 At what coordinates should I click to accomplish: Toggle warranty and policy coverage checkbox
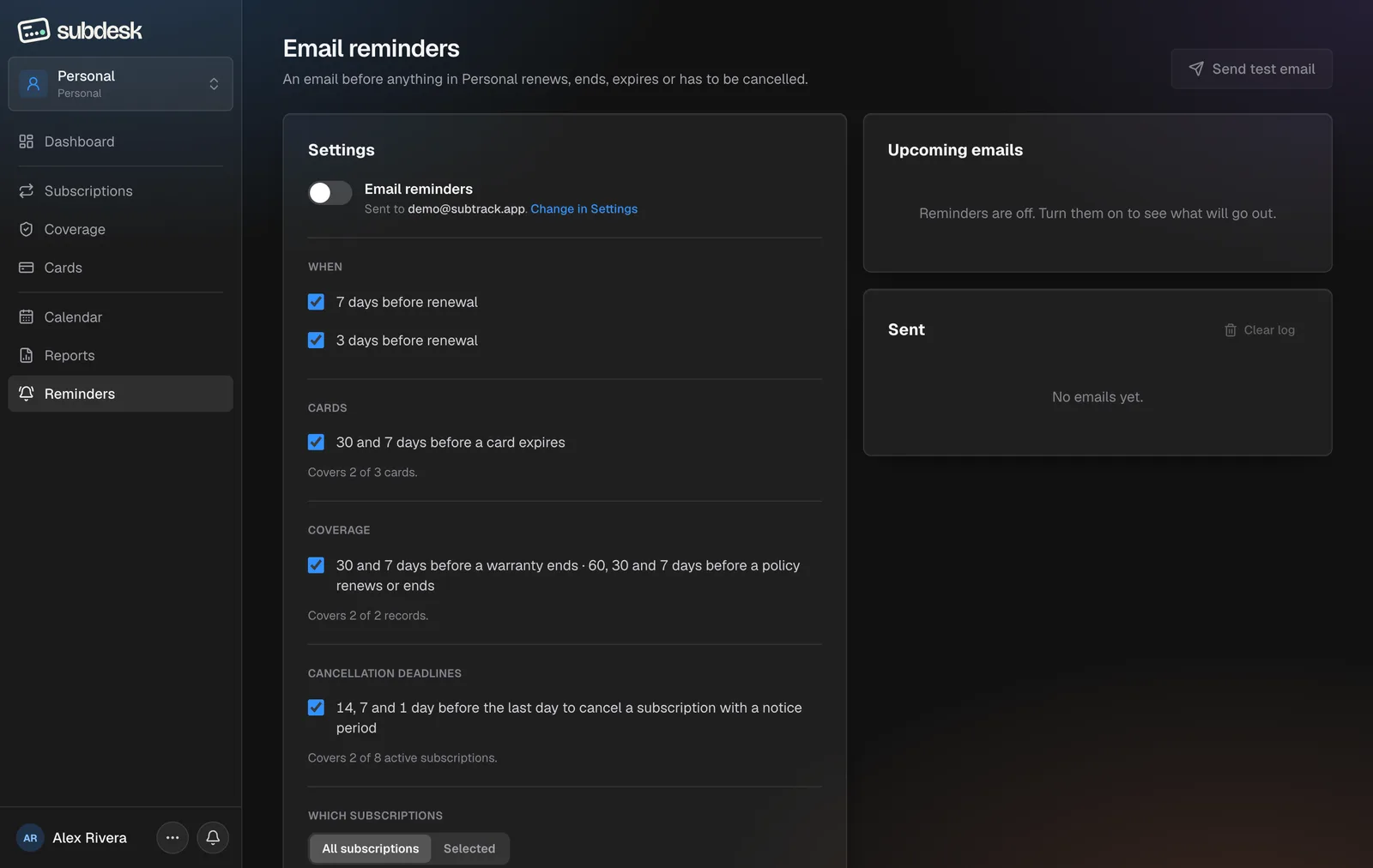click(316, 565)
